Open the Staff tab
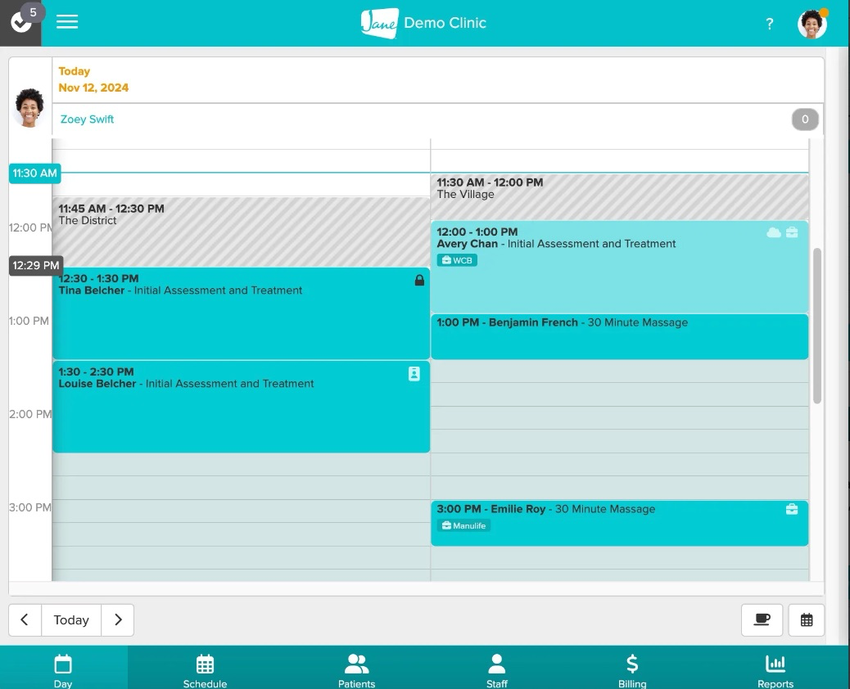This screenshot has width=850, height=689. tap(497, 671)
